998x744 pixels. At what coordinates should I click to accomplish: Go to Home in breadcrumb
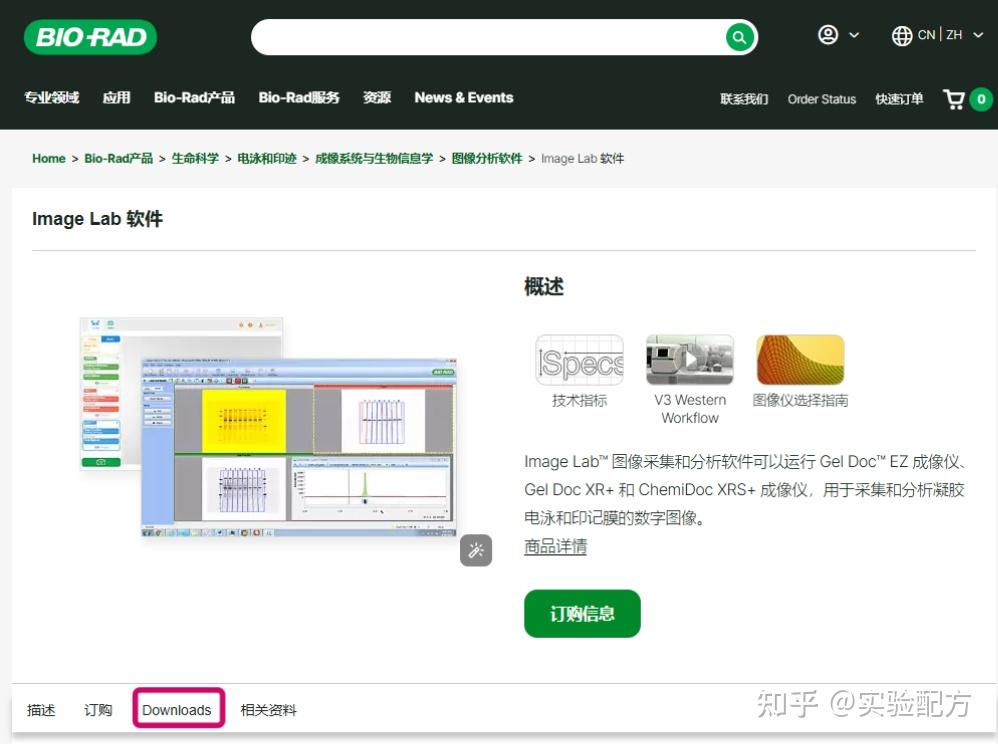point(48,158)
